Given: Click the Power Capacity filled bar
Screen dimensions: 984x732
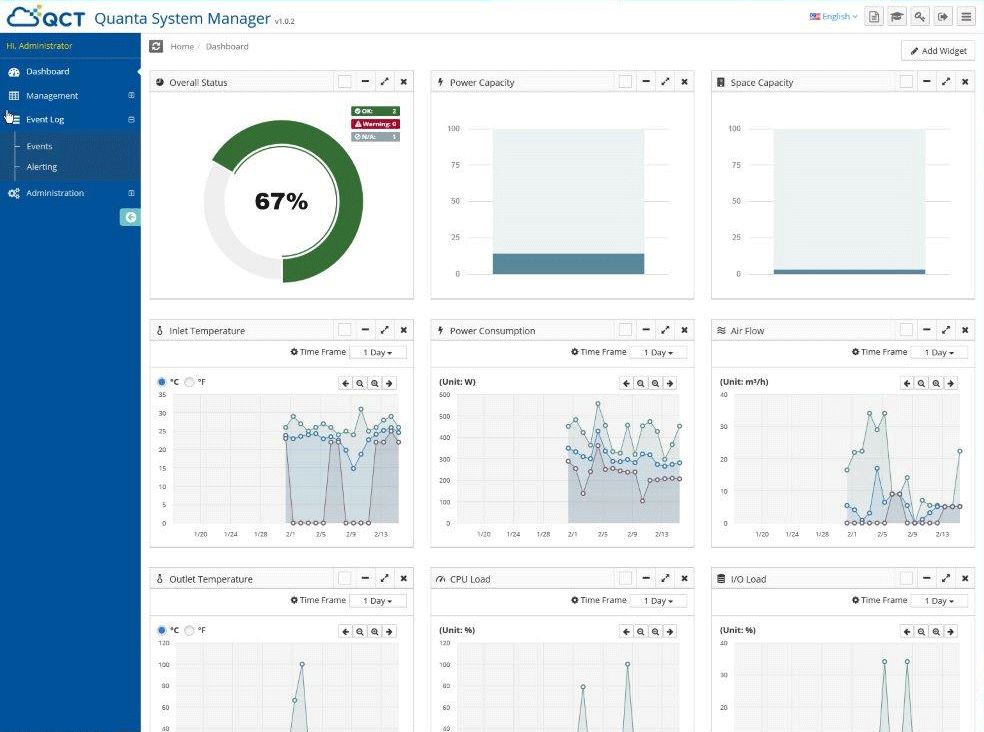Looking at the screenshot, I should (x=569, y=264).
